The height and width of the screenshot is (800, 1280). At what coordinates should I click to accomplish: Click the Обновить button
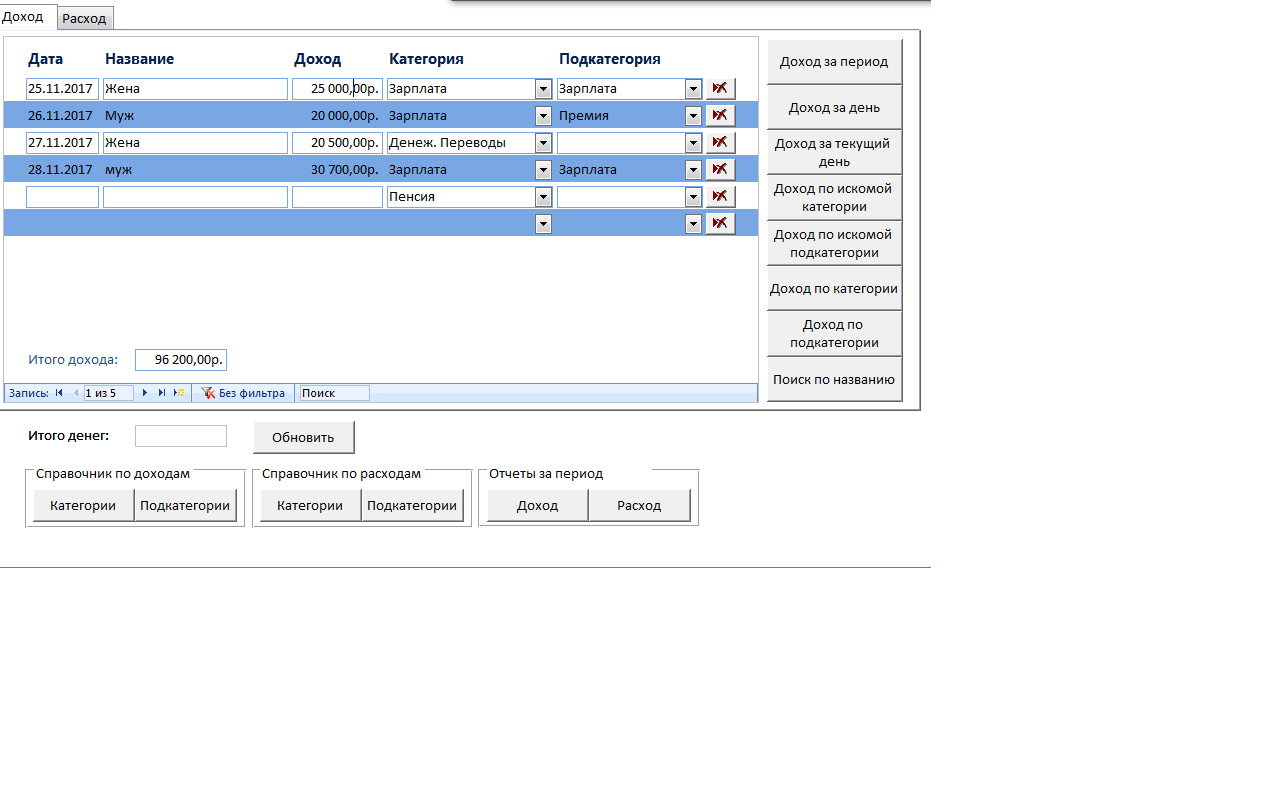303,437
